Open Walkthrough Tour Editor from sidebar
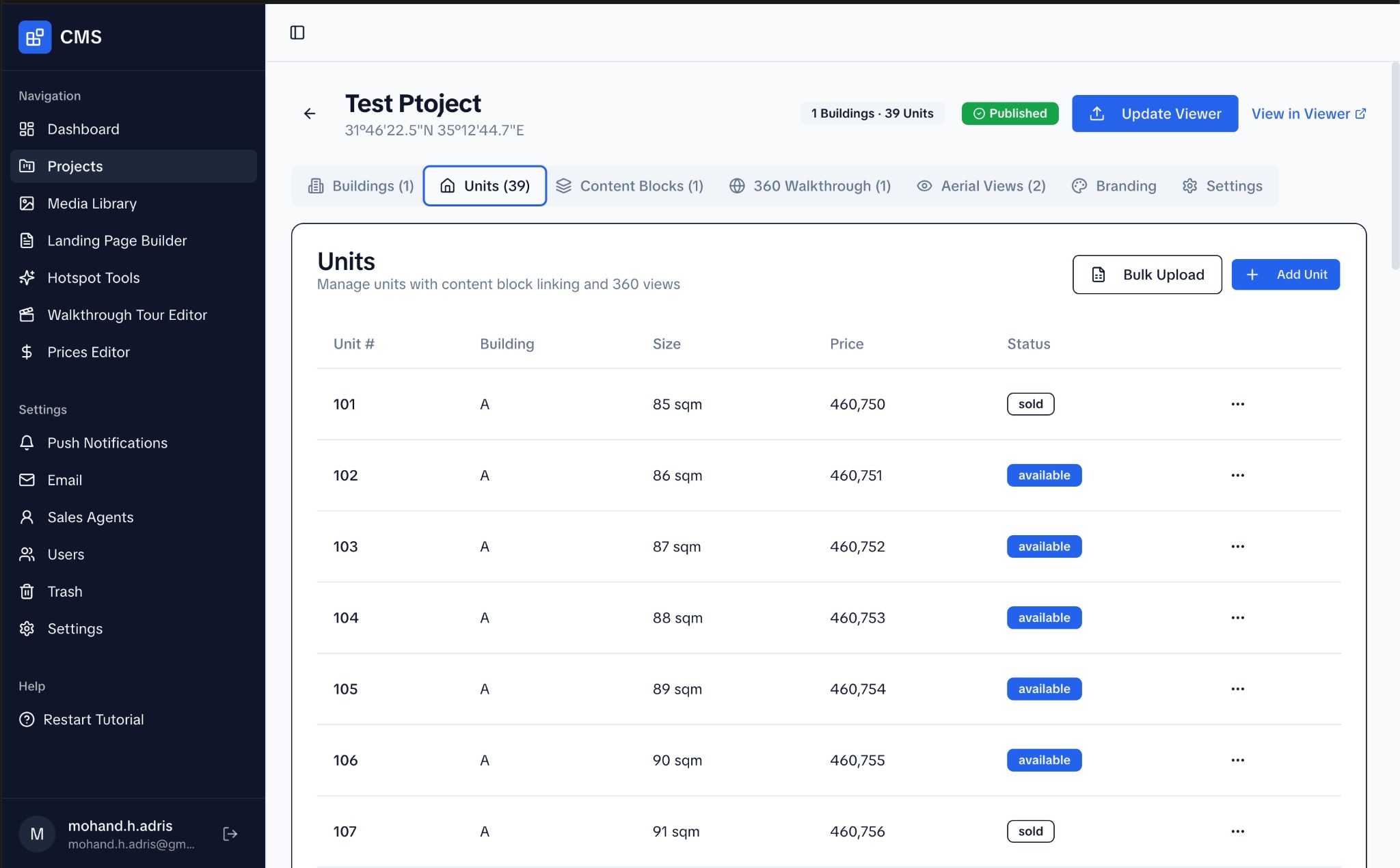1400x868 pixels. point(127,315)
